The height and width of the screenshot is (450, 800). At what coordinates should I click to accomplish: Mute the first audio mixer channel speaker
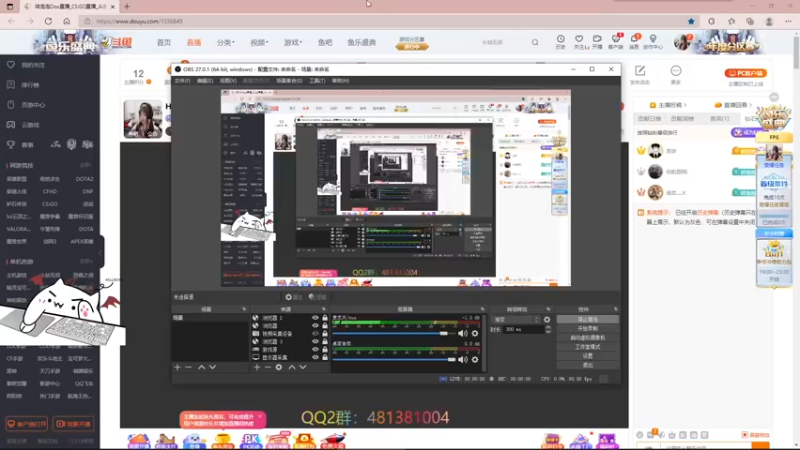[x=462, y=333]
